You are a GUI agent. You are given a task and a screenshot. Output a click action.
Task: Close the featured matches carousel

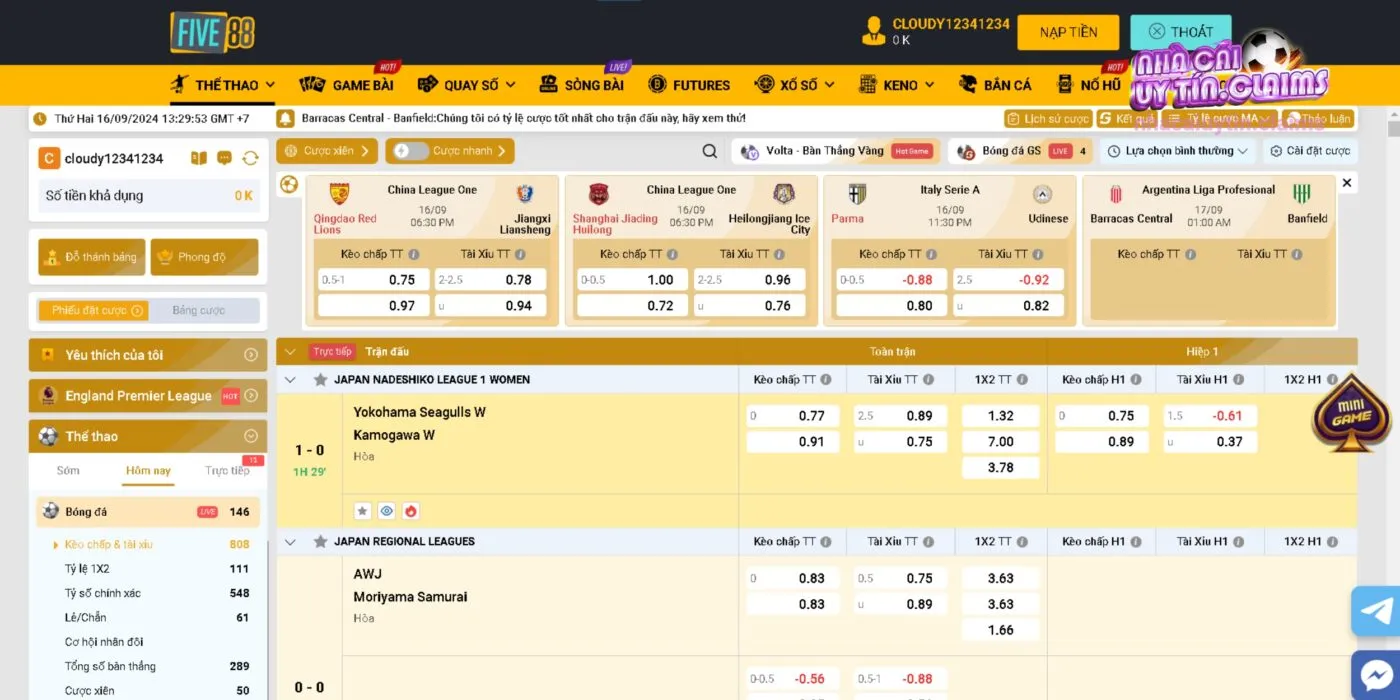pos(1346,183)
